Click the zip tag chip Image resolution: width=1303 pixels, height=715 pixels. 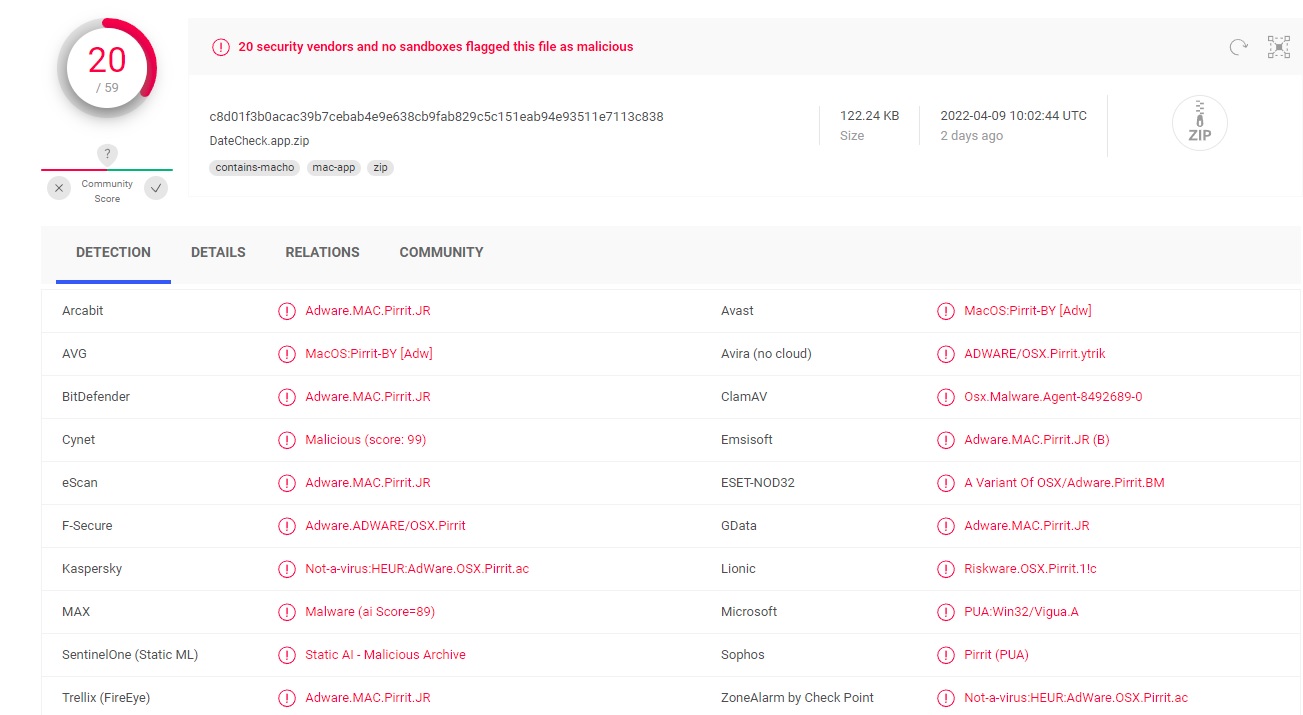(380, 168)
